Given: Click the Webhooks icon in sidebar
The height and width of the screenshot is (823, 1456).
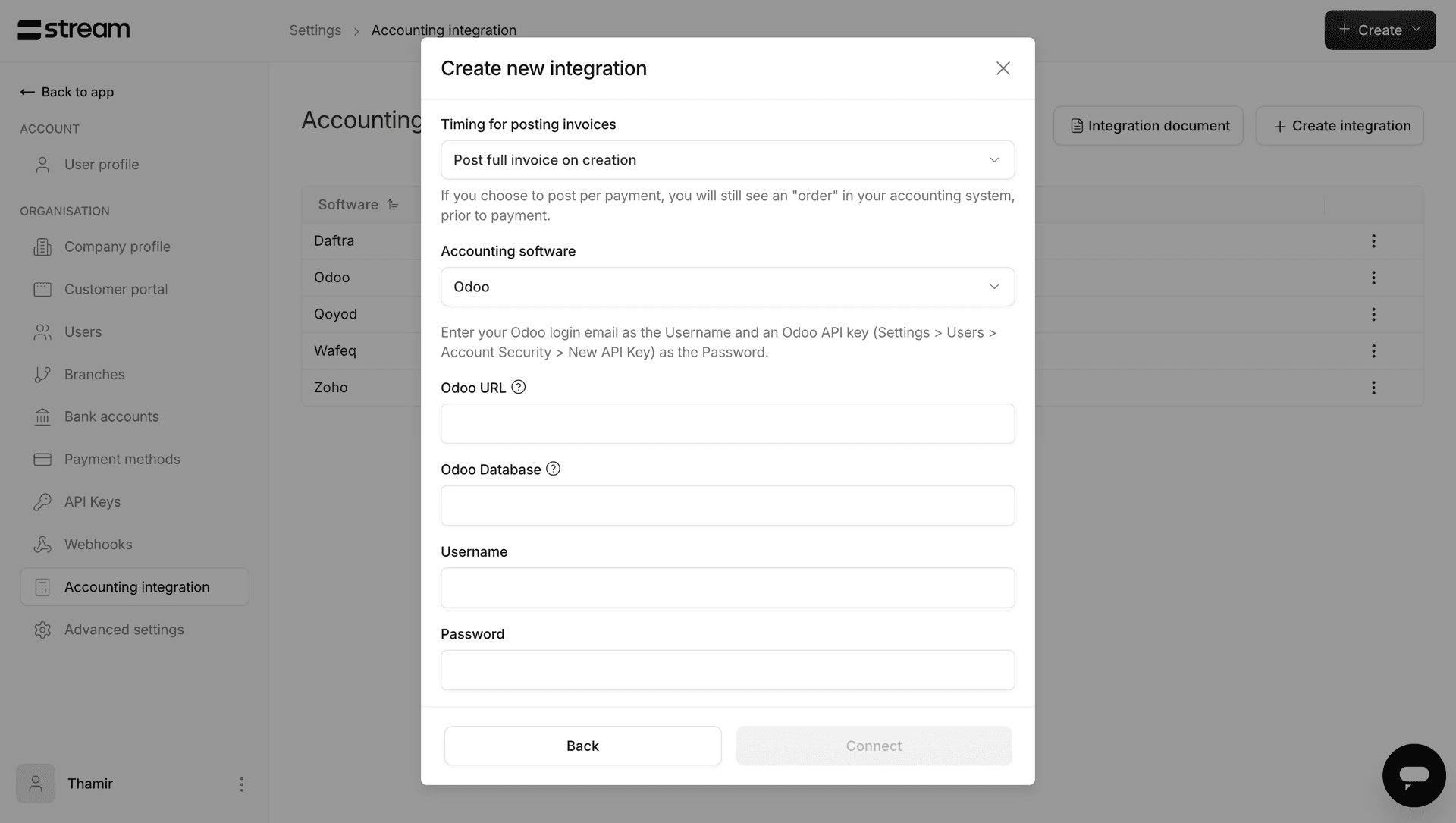Looking at the screenshot, I should tap(42, 545).
